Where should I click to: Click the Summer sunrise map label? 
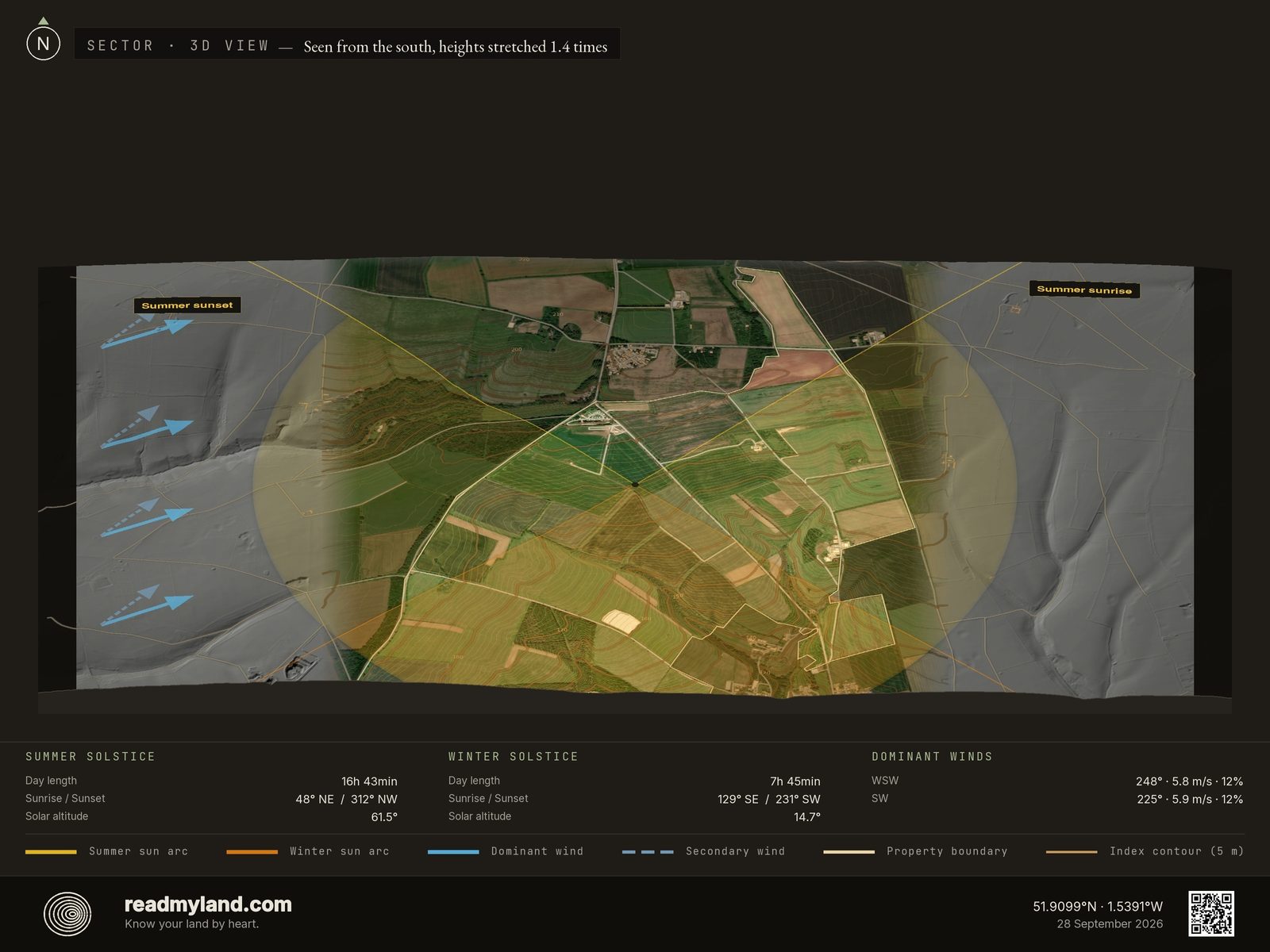[x=1084, y=290]
